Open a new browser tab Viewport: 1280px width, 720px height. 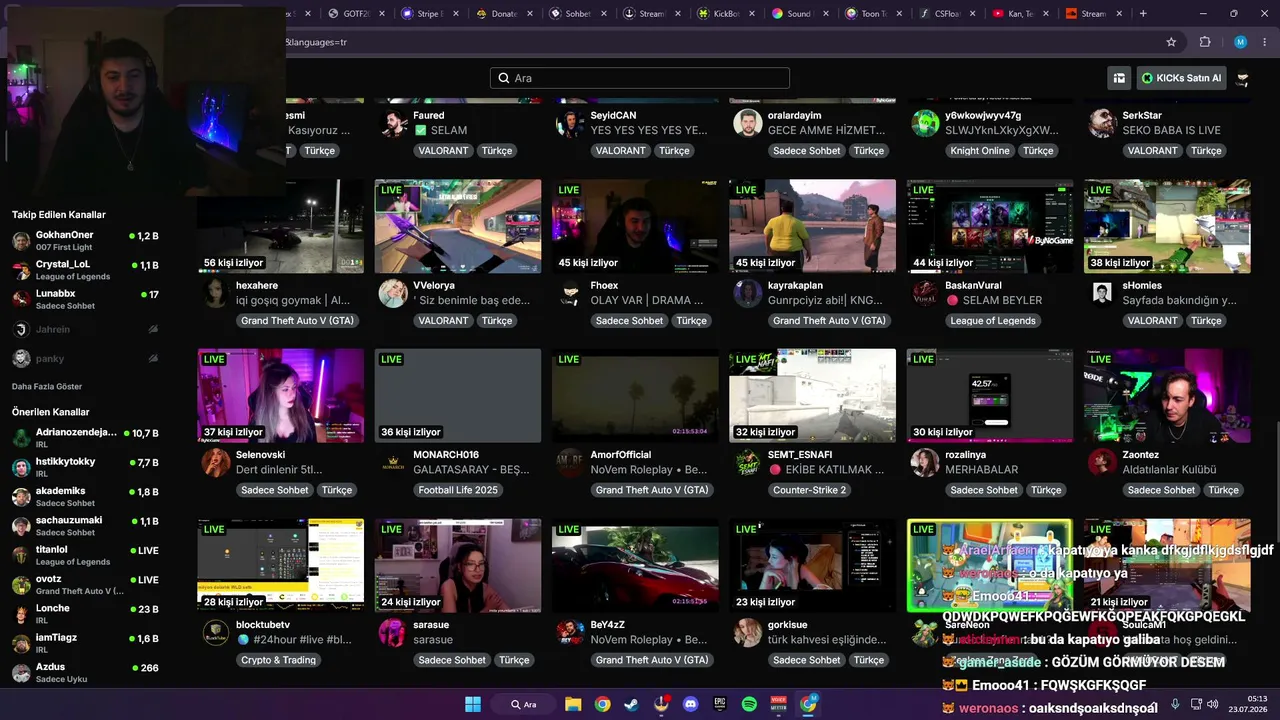pos(1143,14)
